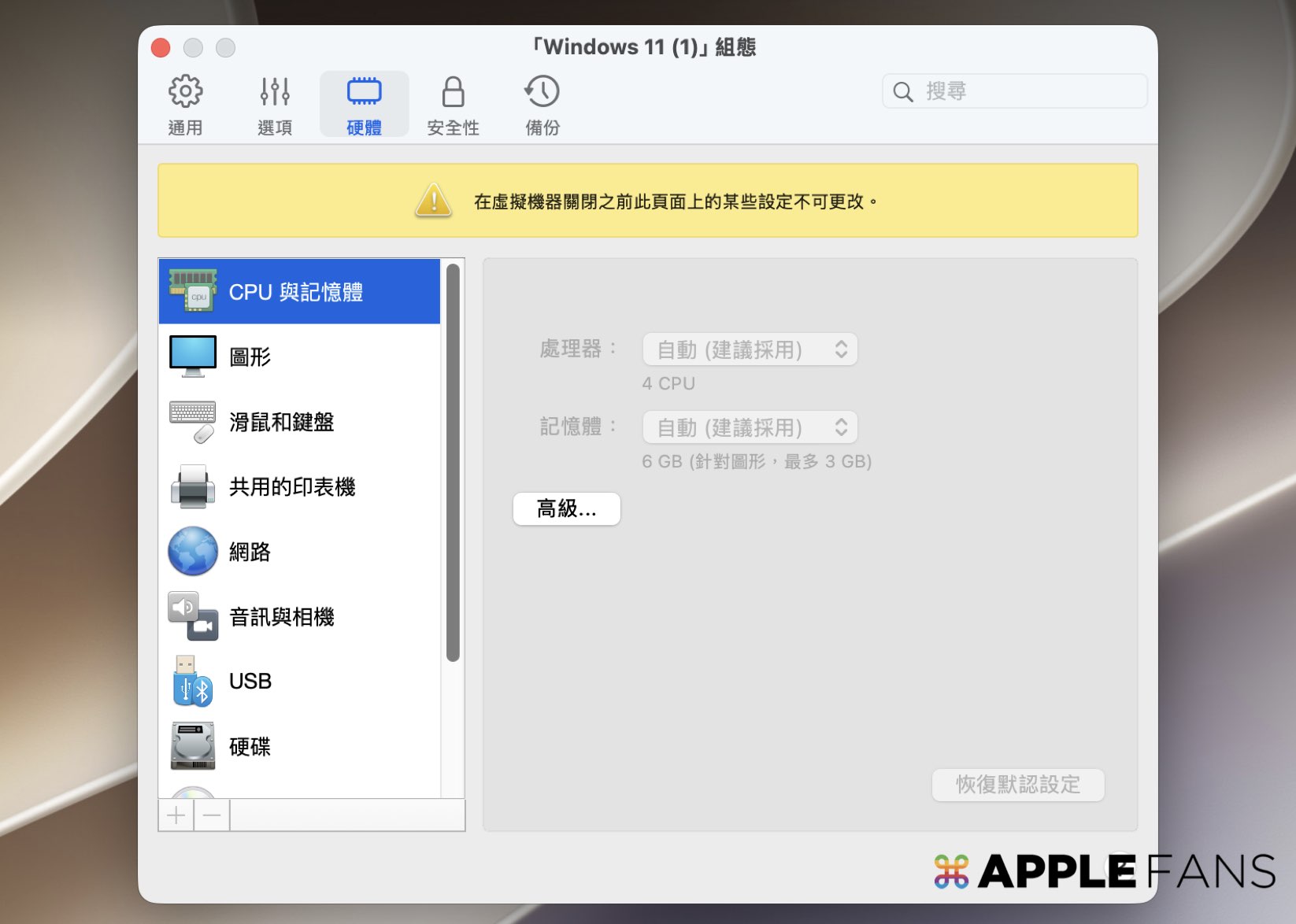The height and width of the screenshot is (924, 1296).
Task: Remove a device with the minus button
Action: coord(212,815)
